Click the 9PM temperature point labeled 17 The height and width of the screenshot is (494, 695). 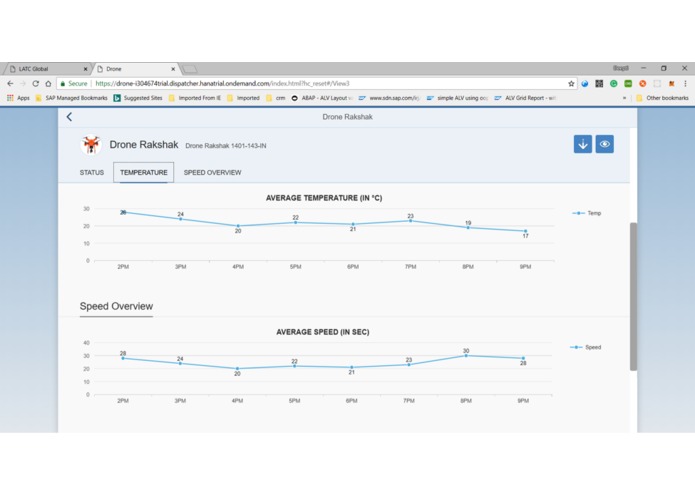tap(525, 231)
